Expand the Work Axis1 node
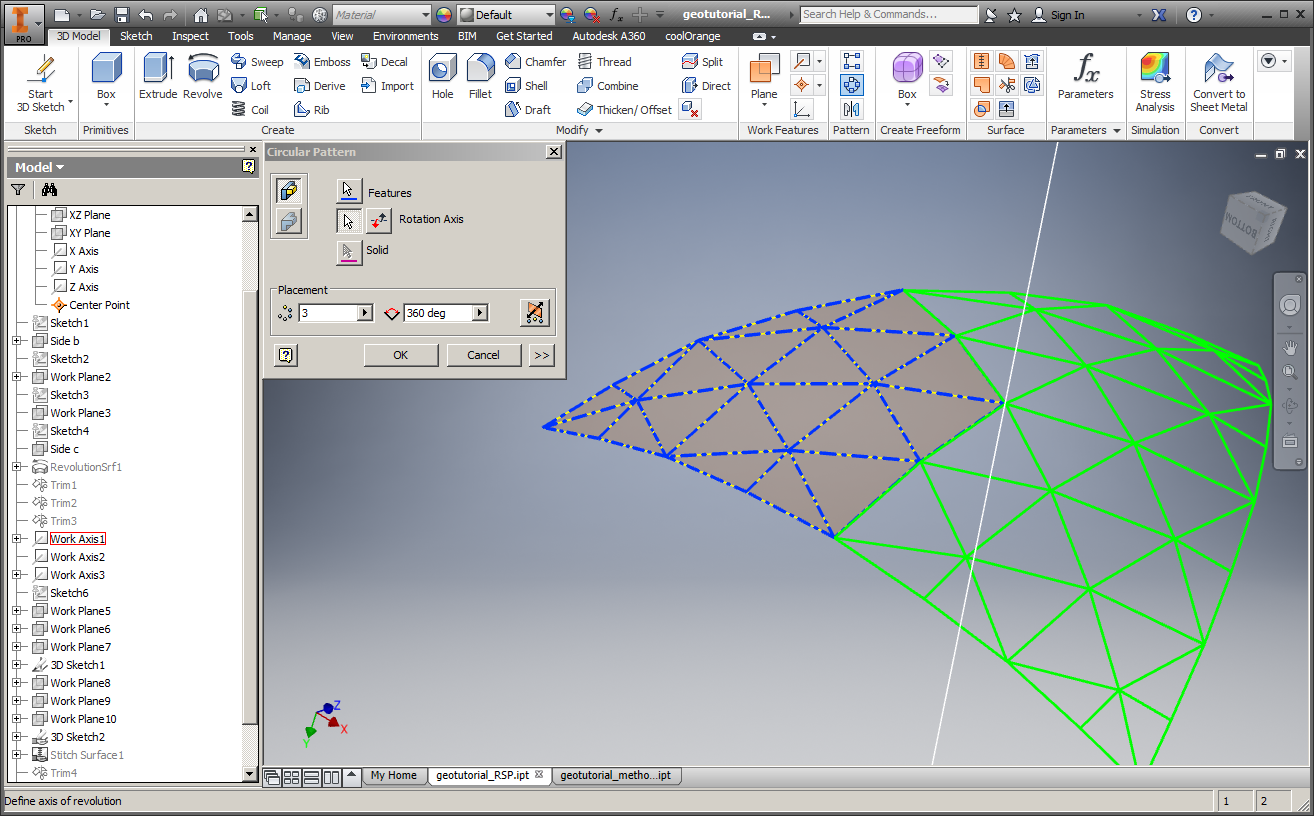This screenshot has height=816, width=1314. click(17, 539)
